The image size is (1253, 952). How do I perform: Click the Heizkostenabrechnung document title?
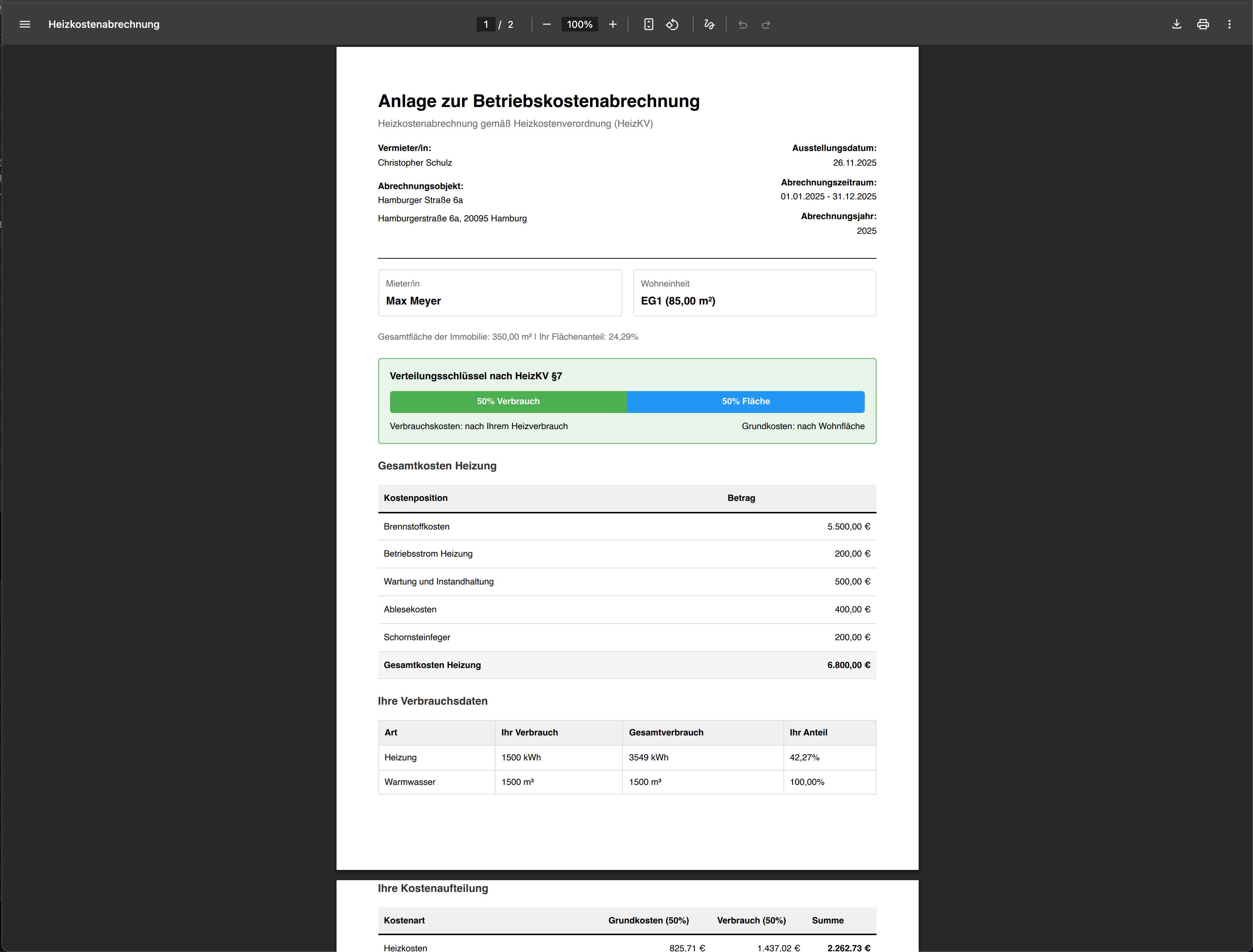coord(104,24)
